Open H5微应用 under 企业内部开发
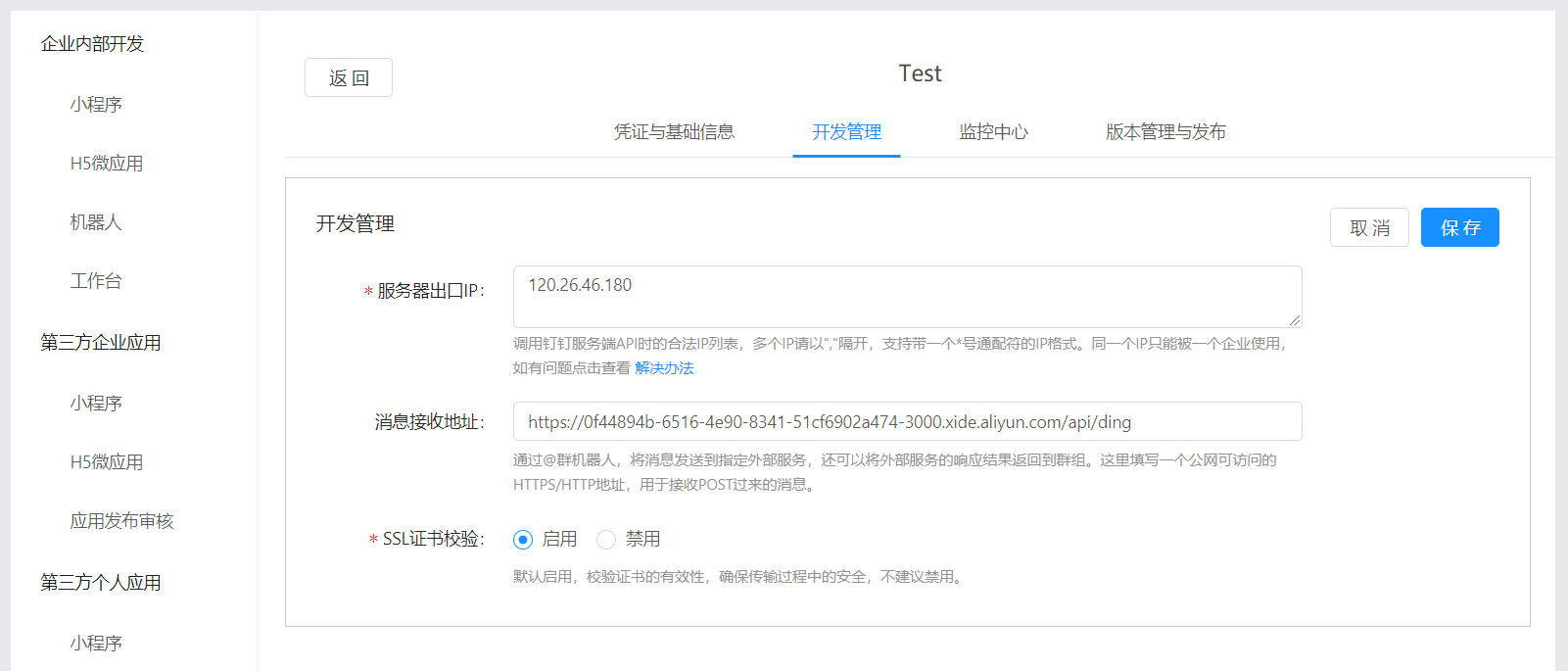This screenshot has width=1568, height=671. 106,164
